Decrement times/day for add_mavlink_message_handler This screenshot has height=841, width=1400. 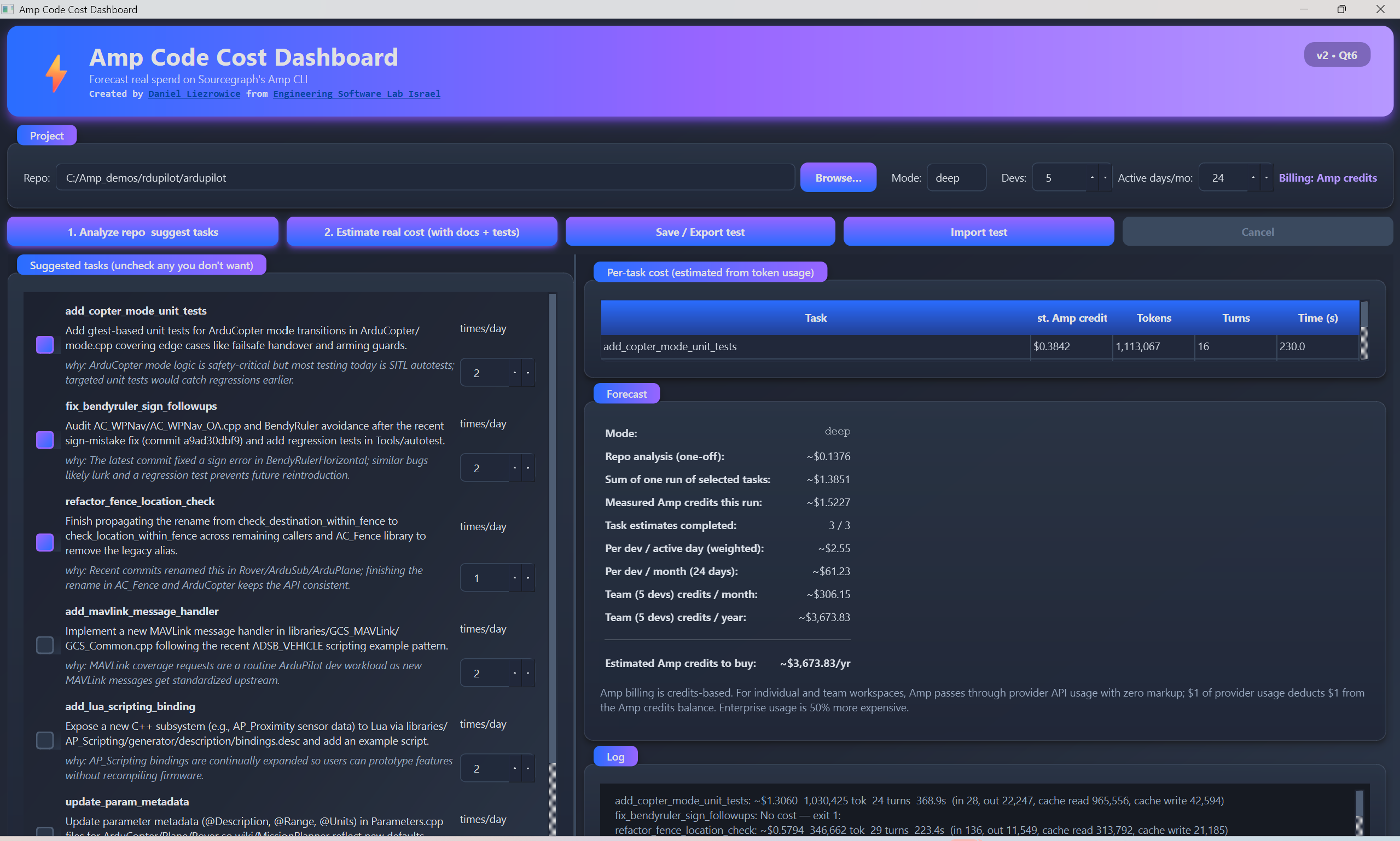(527, 673)
